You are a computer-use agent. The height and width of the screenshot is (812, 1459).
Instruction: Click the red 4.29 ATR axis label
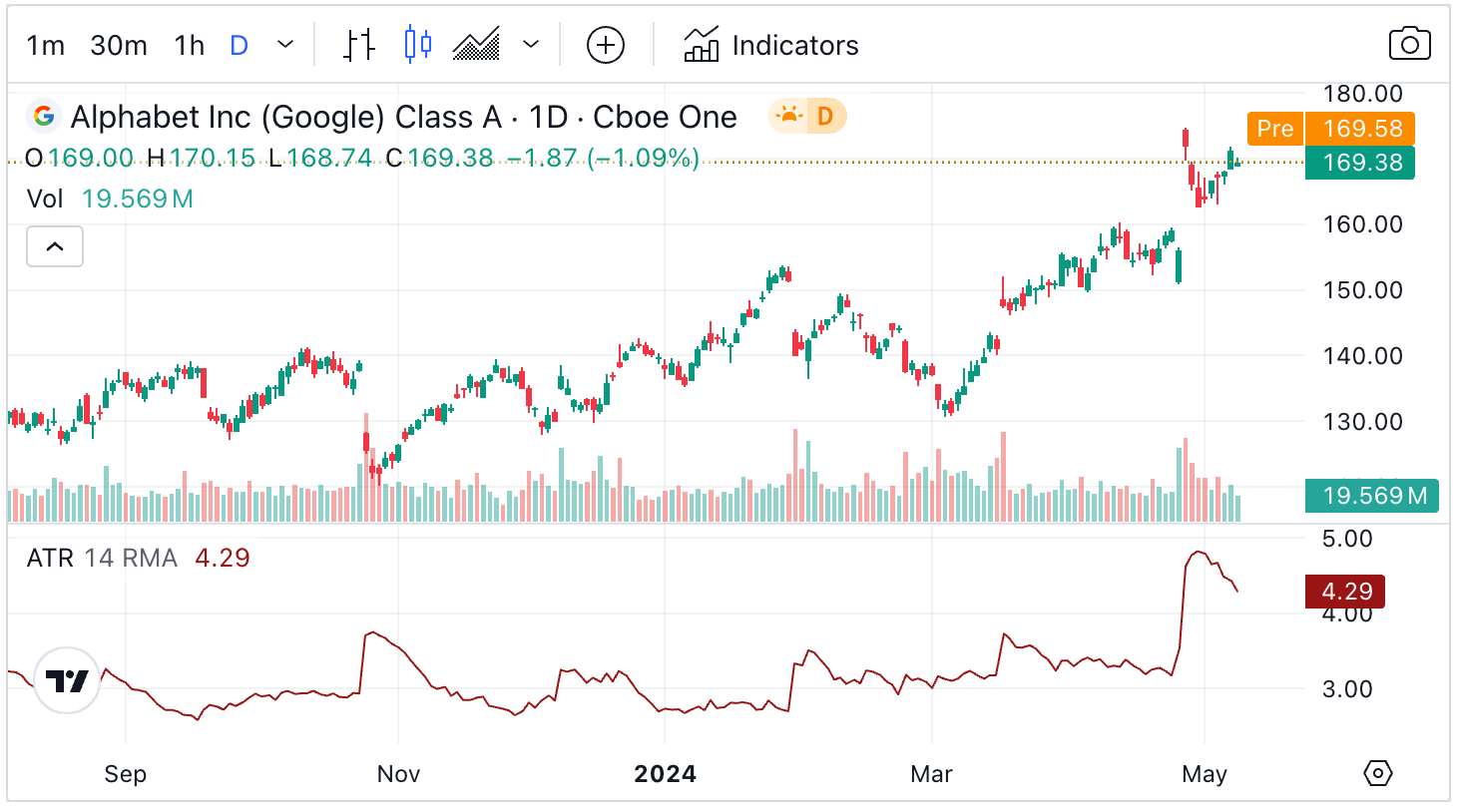click(1345, 592)
